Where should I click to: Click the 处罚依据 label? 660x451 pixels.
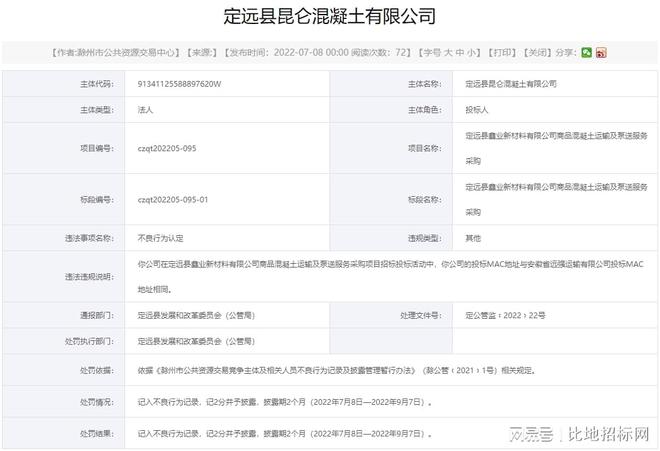[97, 371]
